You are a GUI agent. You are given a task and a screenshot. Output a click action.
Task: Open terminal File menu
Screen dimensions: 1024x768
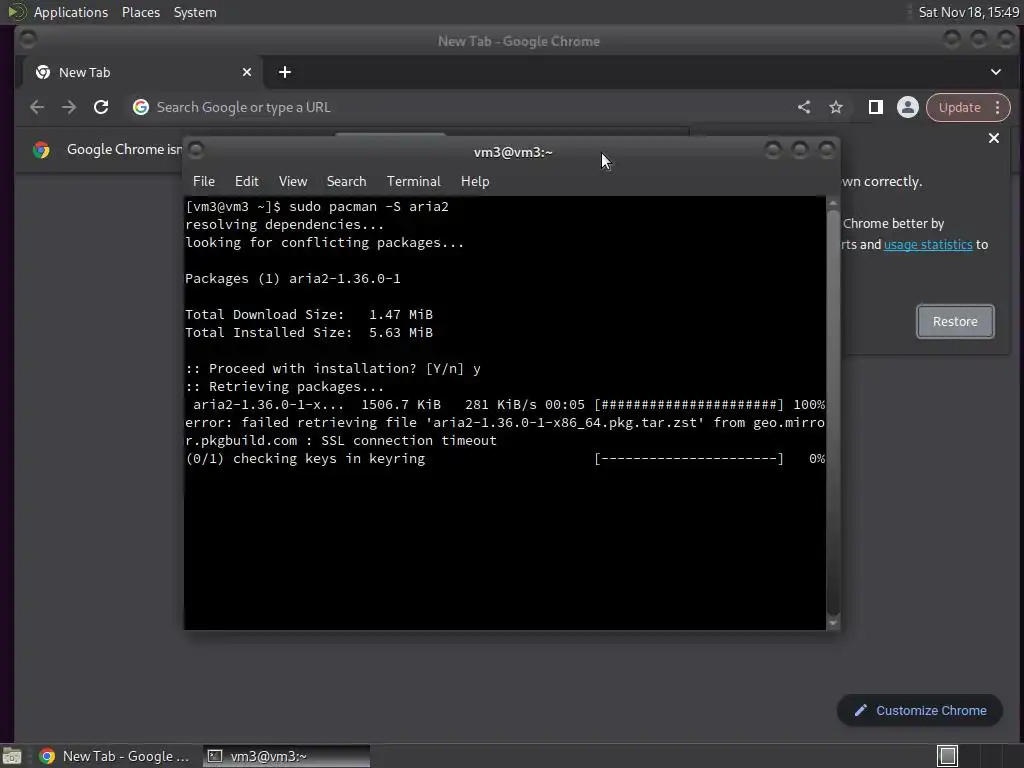click(x=204, y=181)
